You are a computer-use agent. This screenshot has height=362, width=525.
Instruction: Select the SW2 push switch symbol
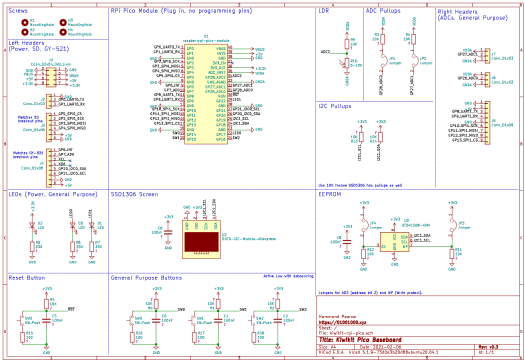click(x=253, y=321)
